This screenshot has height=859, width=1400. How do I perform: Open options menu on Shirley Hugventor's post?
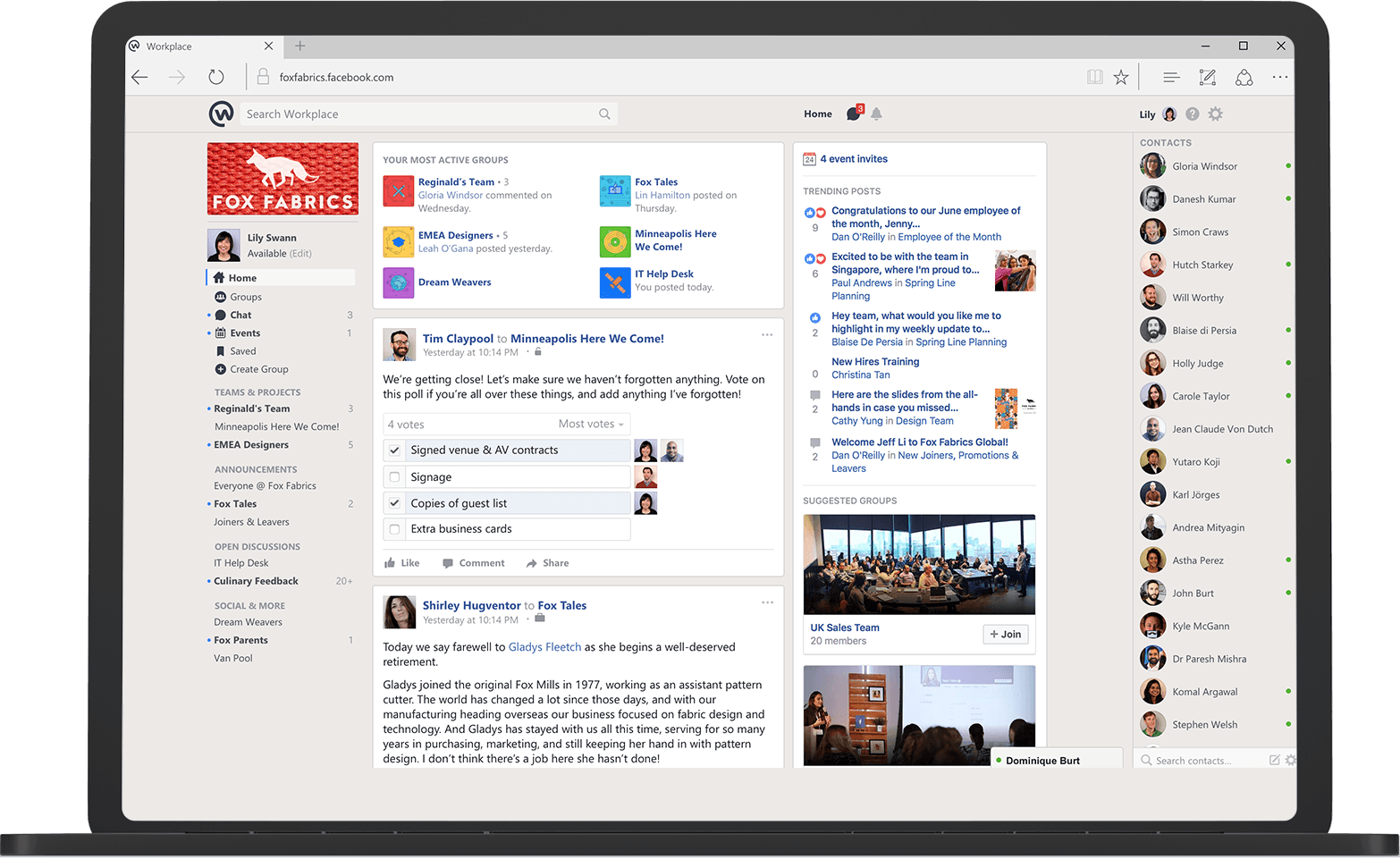coord(767,602)
